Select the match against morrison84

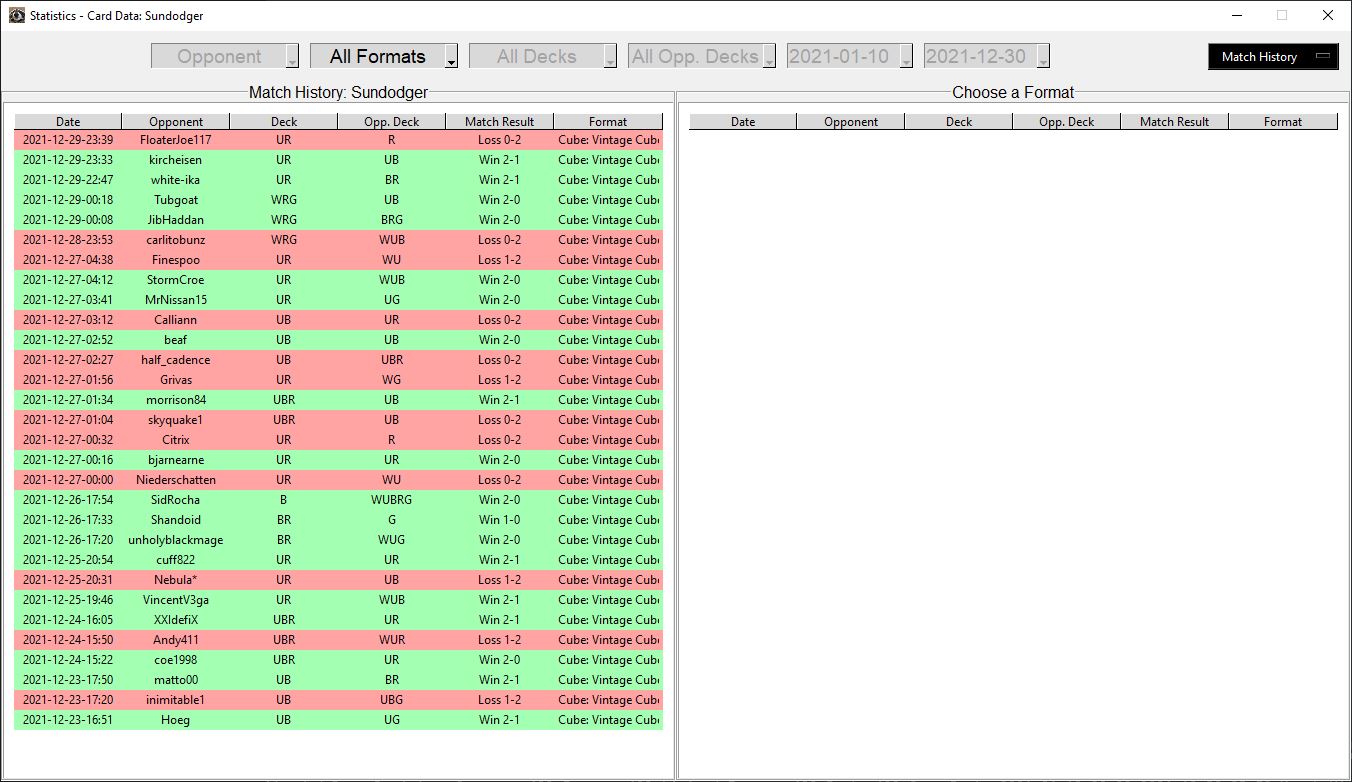pyautogui.click(x=338, y=400)
